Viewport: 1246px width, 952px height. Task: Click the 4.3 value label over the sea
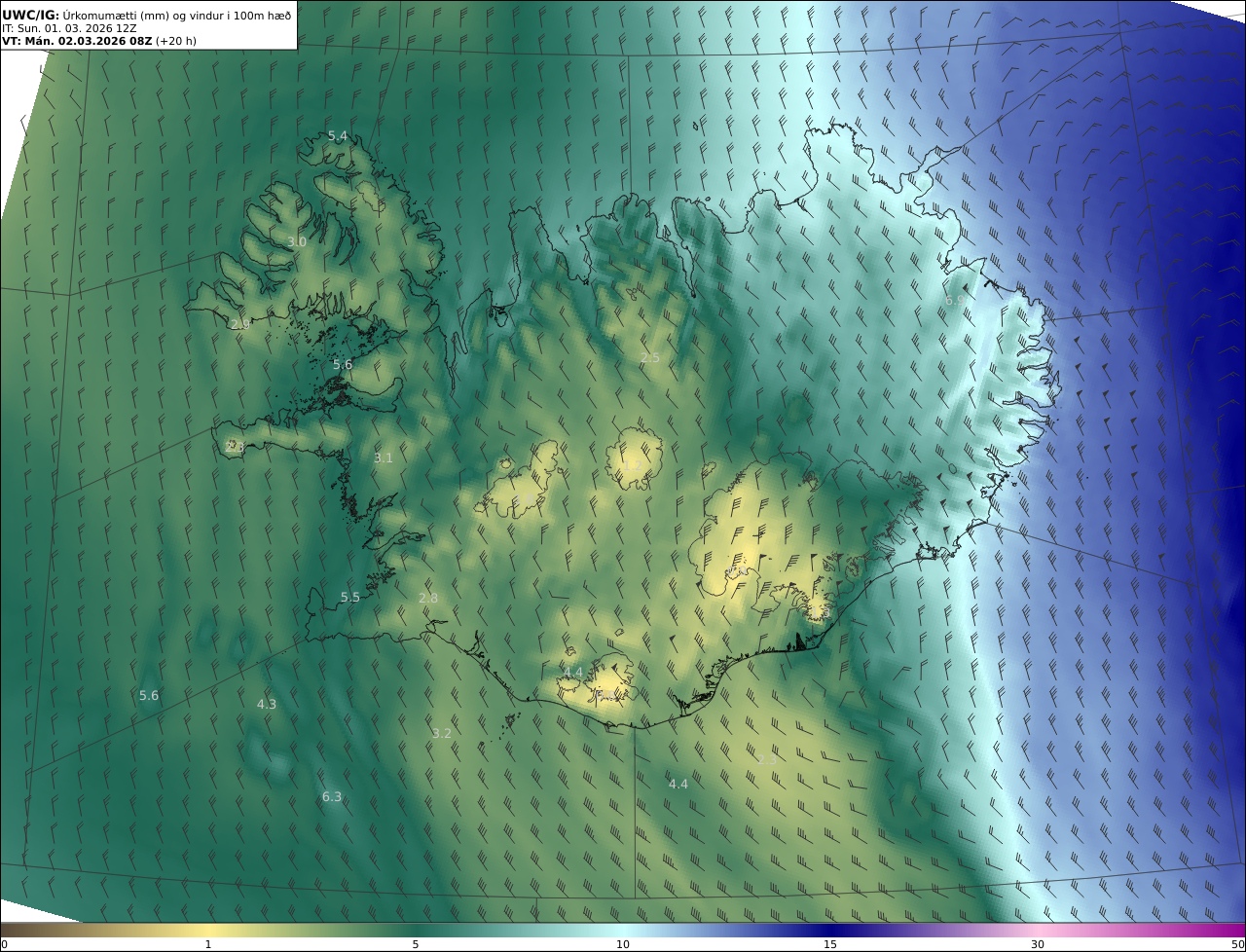coord(267,704)
